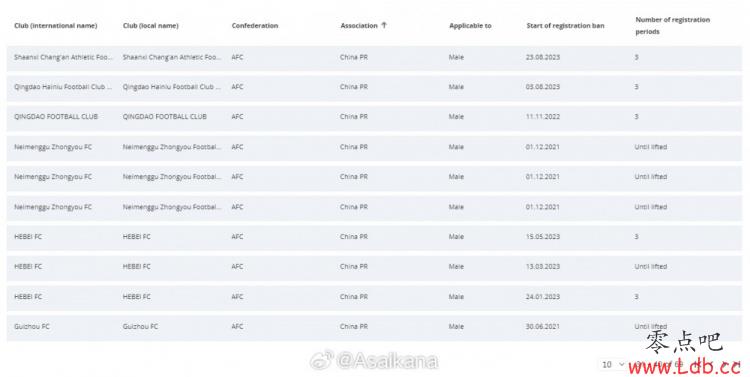This screenshot has height=377, width=750.
Task: Click the 23.08.2023 ban date cell
Action: (542, 57)
